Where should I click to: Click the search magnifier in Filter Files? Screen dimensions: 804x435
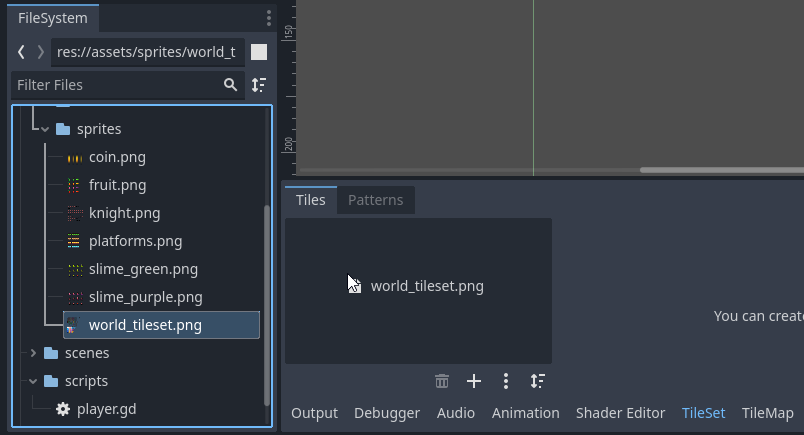(x=231, y=85)
